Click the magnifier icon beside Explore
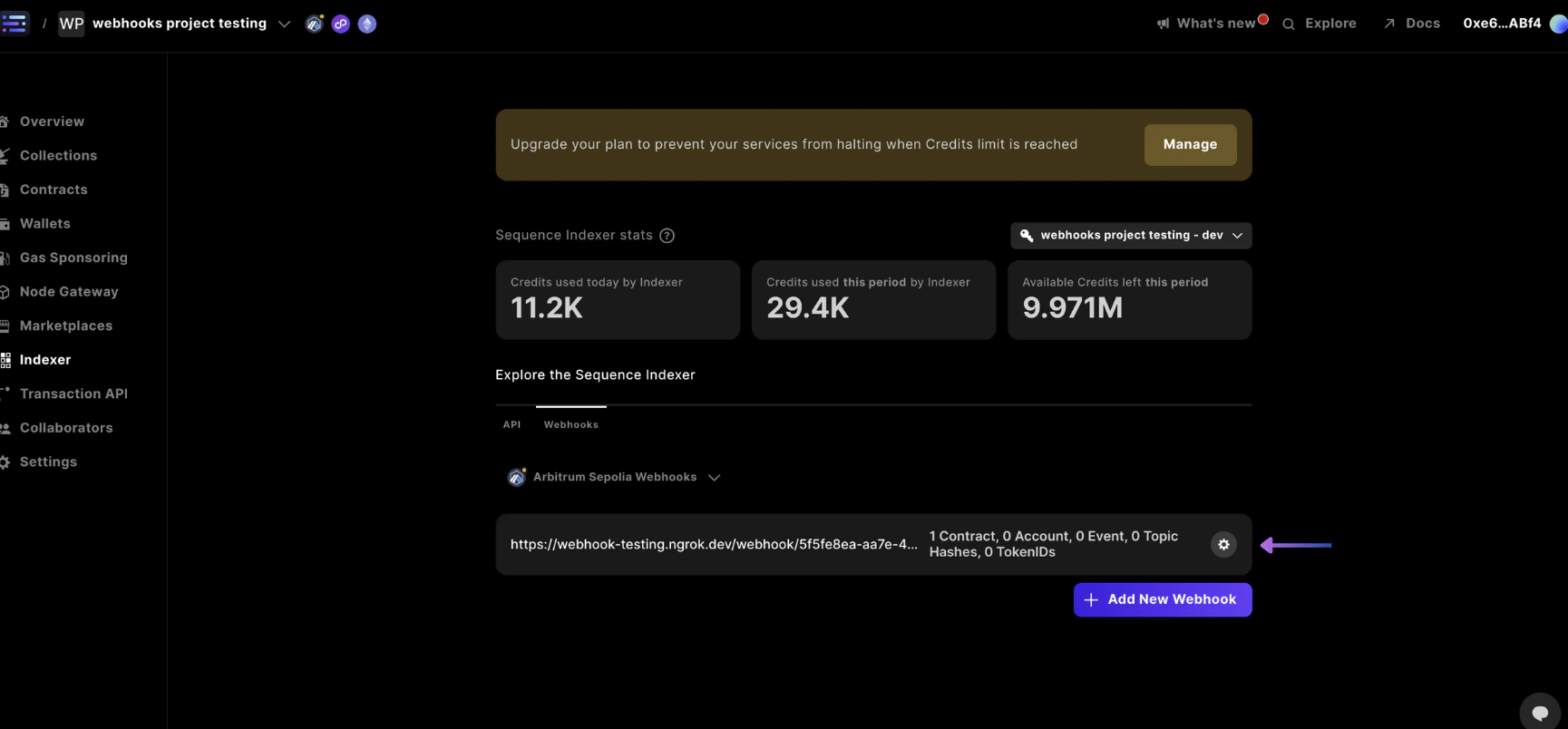This screenshot has height=729, width=1568. [x=1289, y=24]
